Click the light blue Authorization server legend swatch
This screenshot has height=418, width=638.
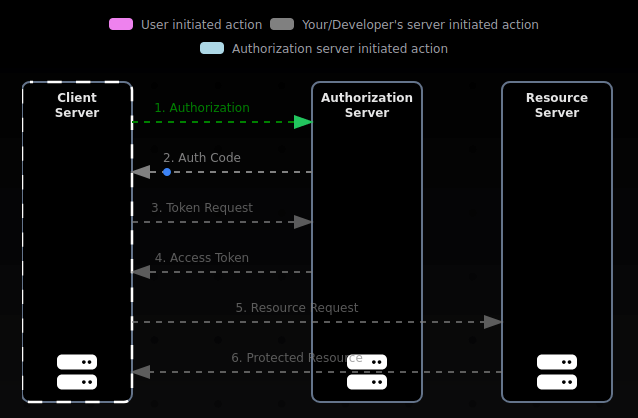point(212,48)
